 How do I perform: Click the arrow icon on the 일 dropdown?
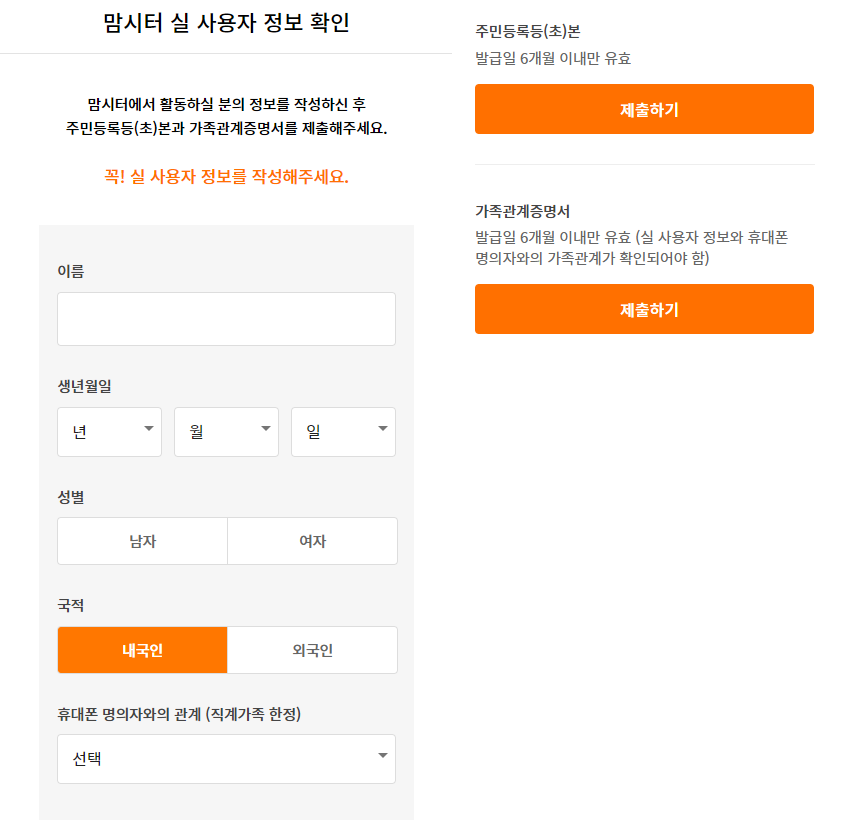point(383,429)
